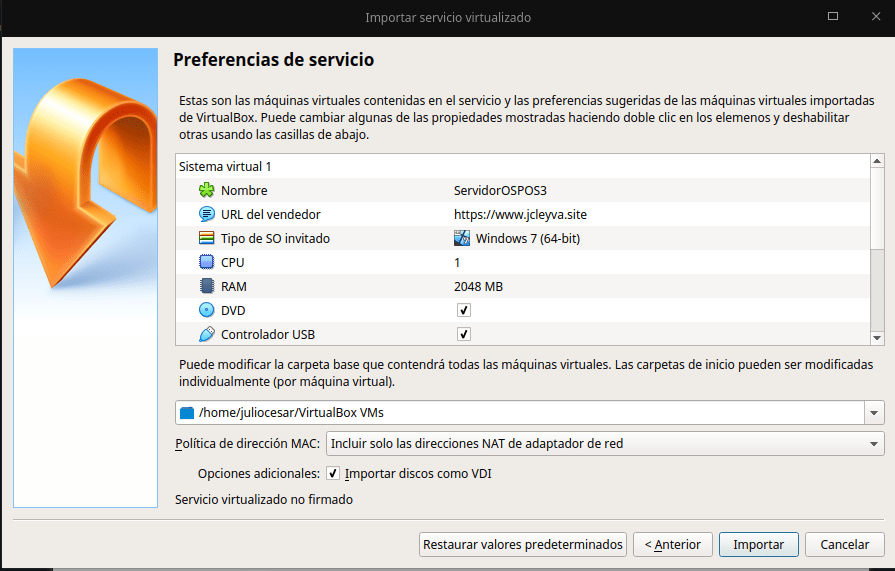Click the Tipo de SO invitado icon

(x=207, y=238)
